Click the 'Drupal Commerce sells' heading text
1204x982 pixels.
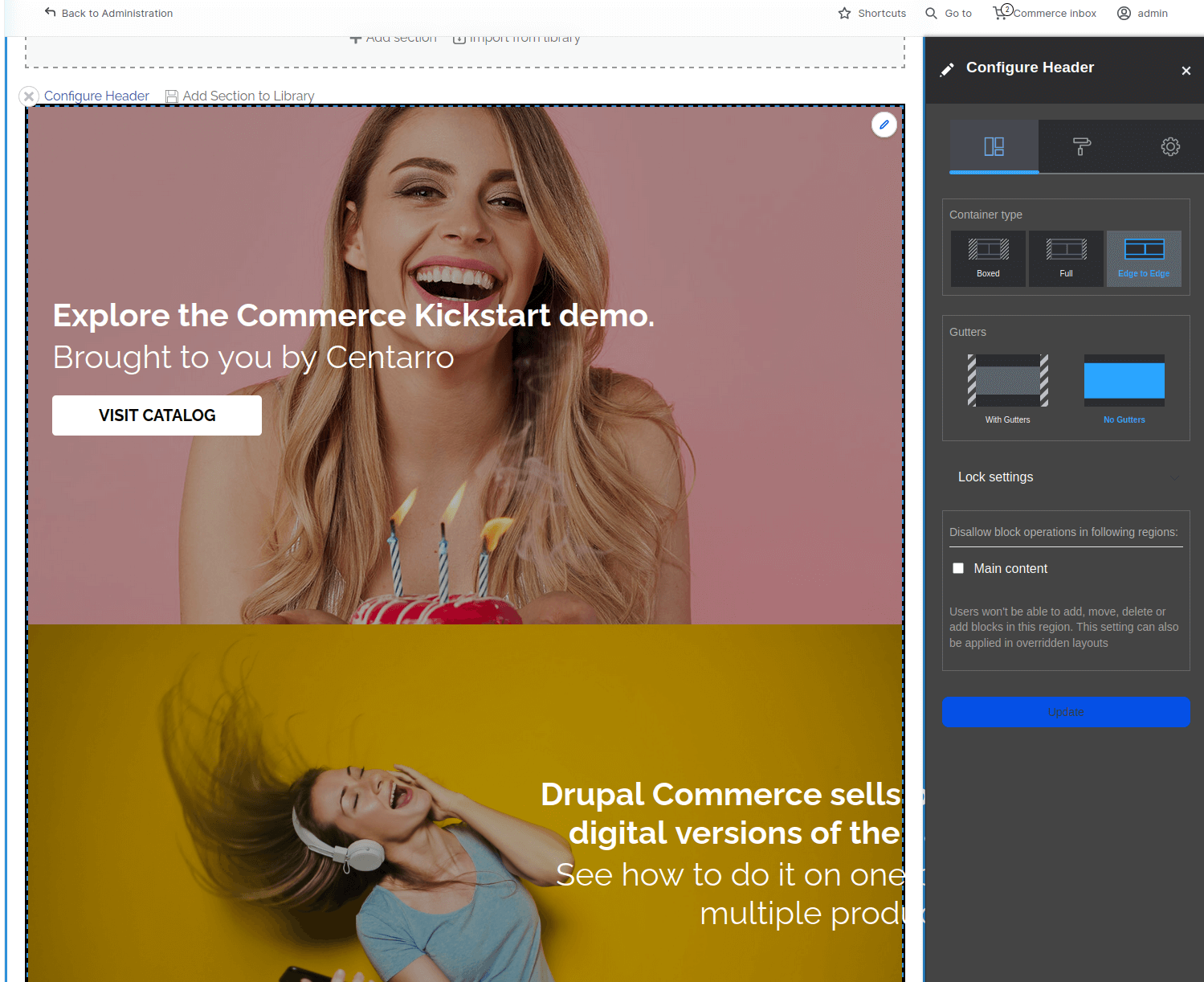tap(720, 794)
